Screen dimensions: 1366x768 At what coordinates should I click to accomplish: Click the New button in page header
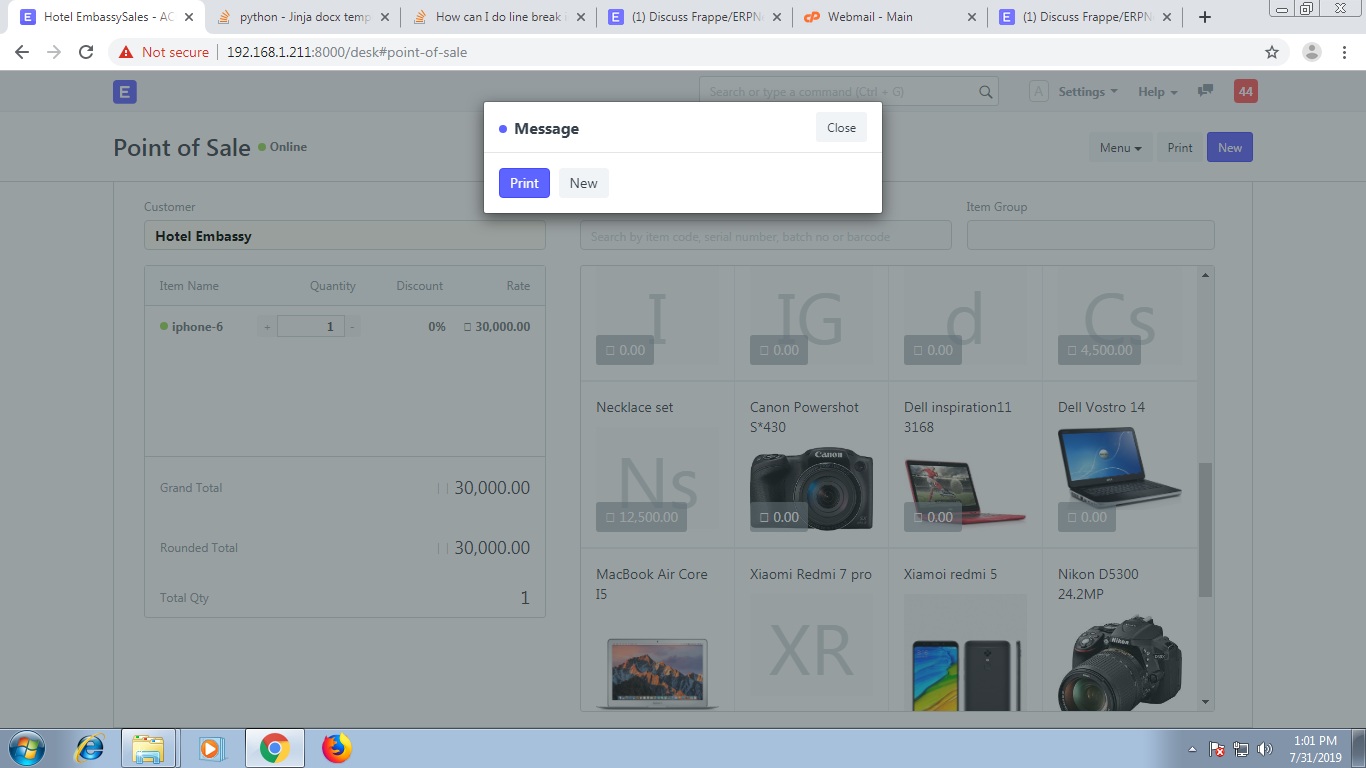(x=1230, y=147)
